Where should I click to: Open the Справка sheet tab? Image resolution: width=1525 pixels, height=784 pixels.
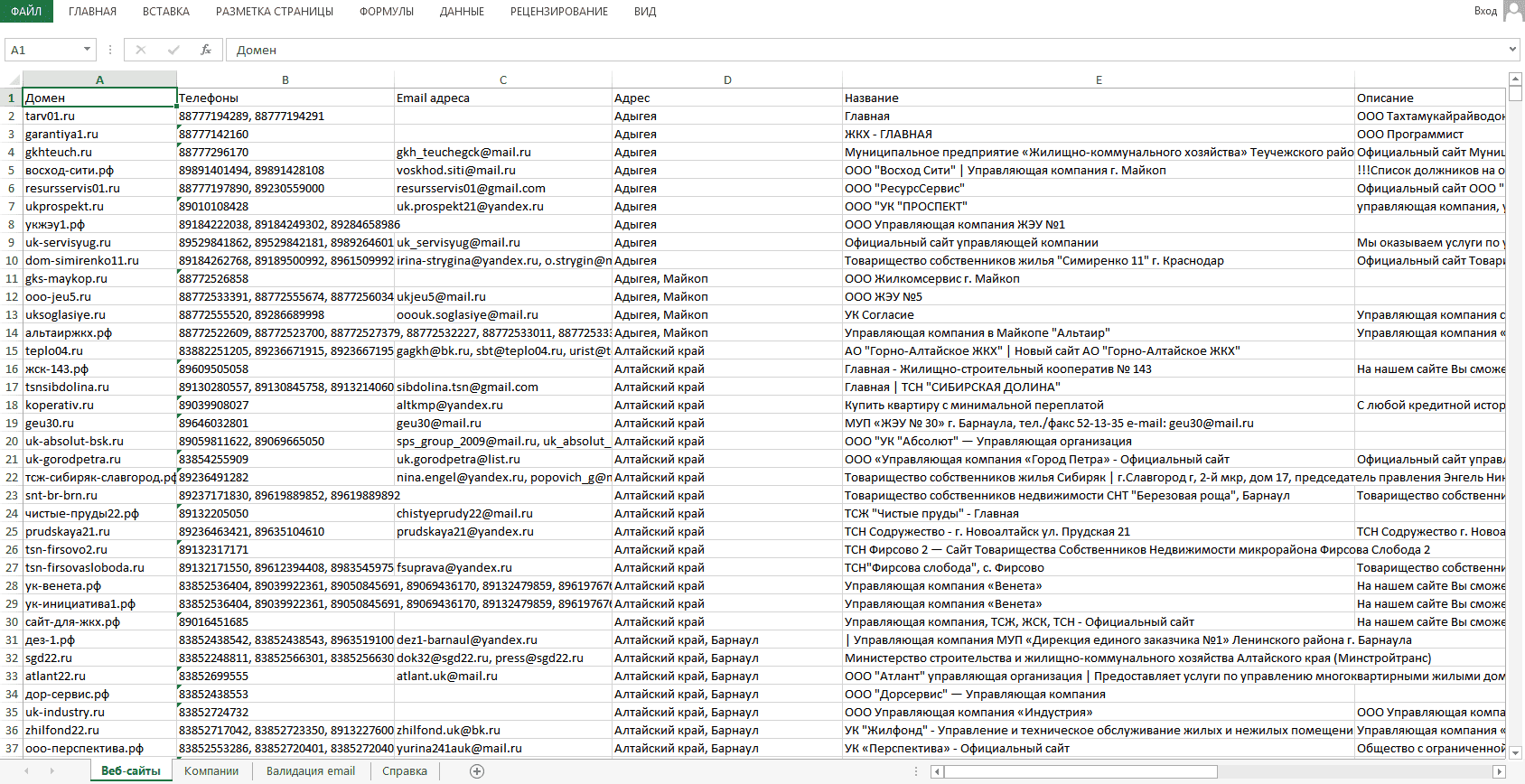(x=405, y=770)
